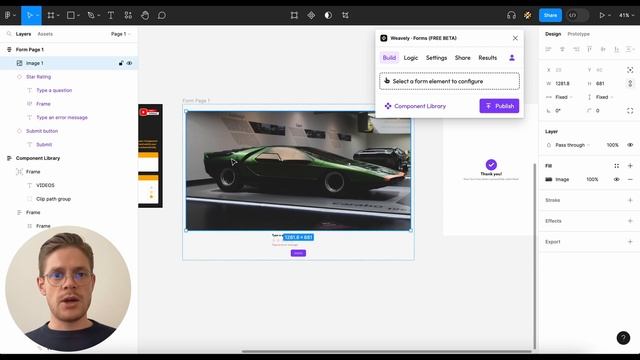Add a Stroke with plus icon
This screenshot has height=360, width=640.
pyautogui.click(x=630, y=200)
